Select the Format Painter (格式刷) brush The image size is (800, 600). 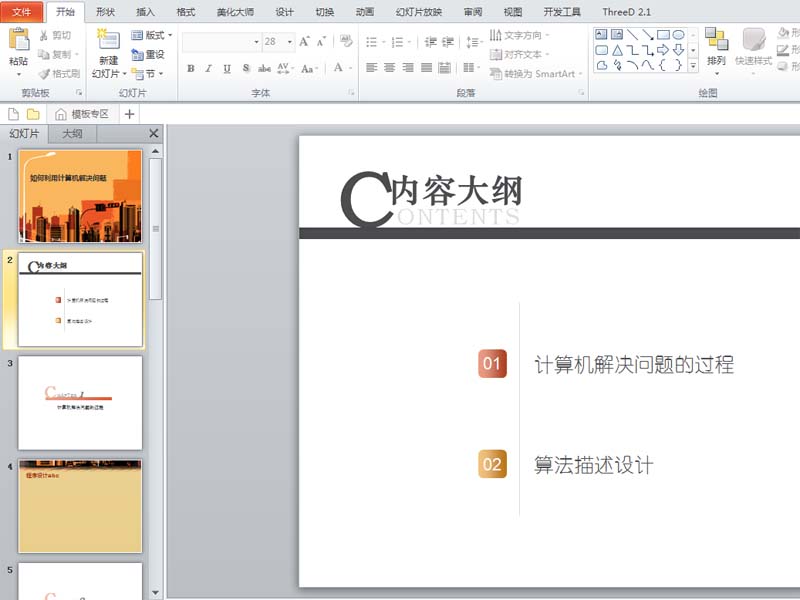click(x=44, y=74)
